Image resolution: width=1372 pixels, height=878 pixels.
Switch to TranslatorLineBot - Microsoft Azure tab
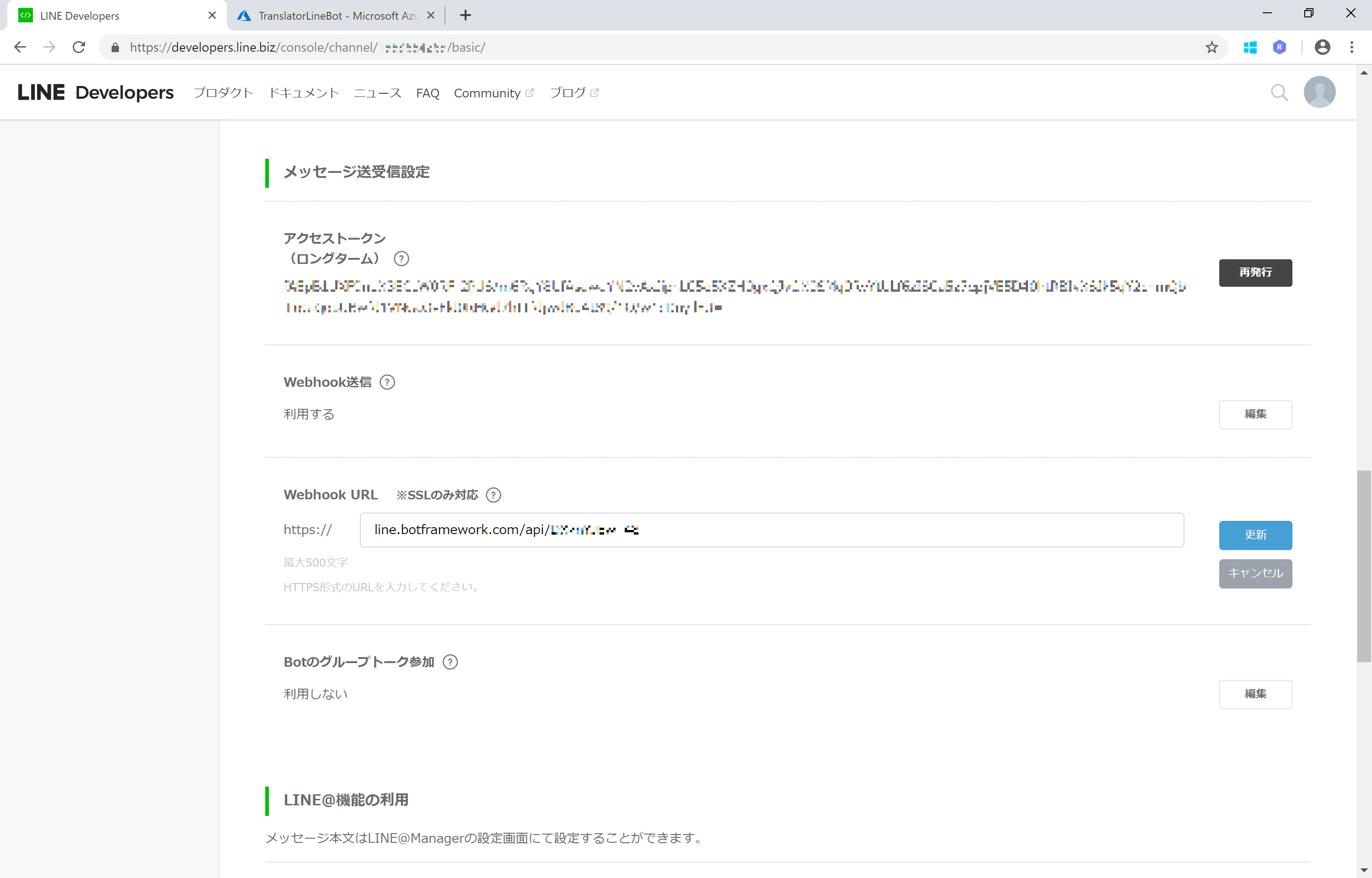click(x=336, y=16)
